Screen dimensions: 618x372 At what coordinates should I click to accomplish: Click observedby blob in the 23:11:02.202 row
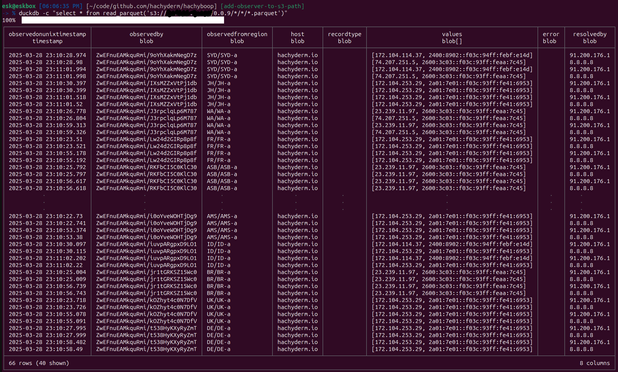(146, 258)
